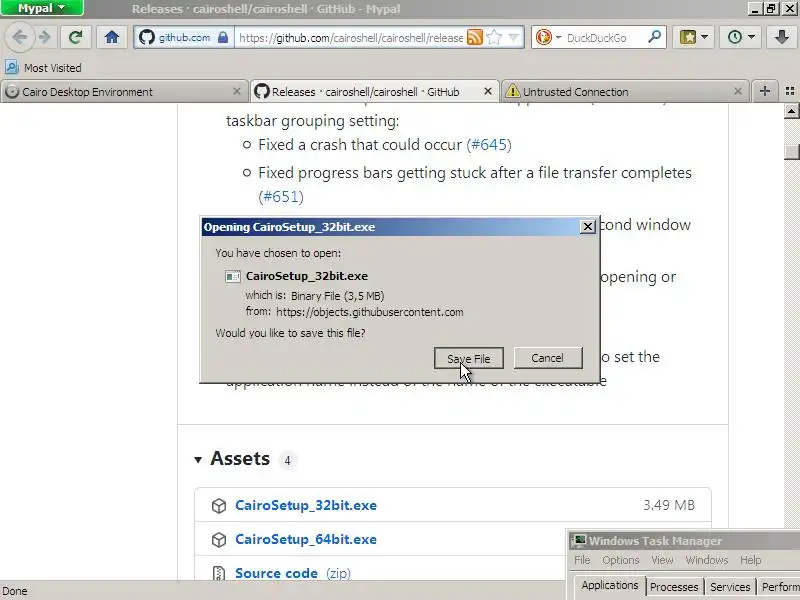
Task: Click the CairoSetup_32bit.exe file icon in dialog
Action: [233, 277]
